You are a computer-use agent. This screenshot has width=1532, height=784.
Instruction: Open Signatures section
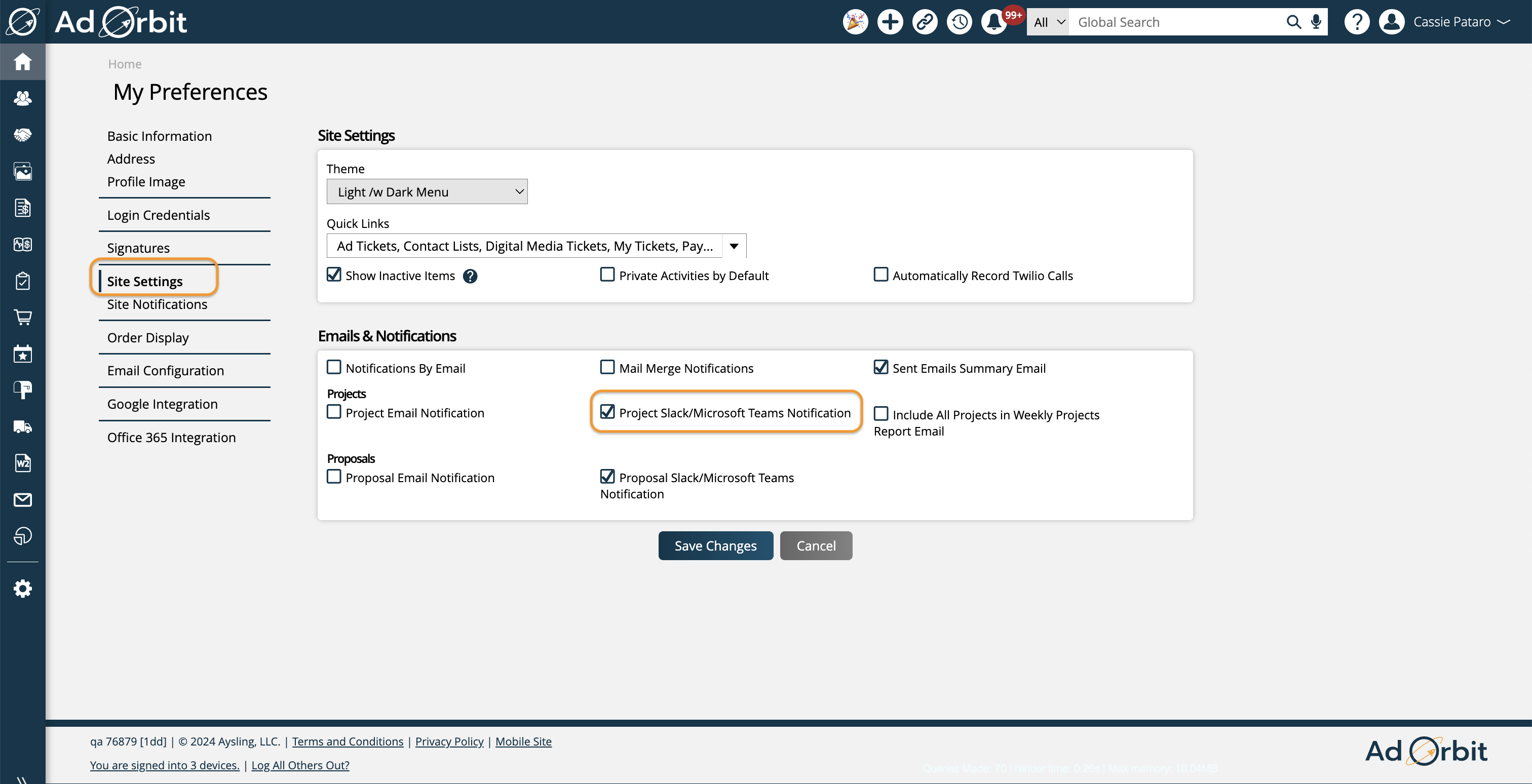point(138,248)
